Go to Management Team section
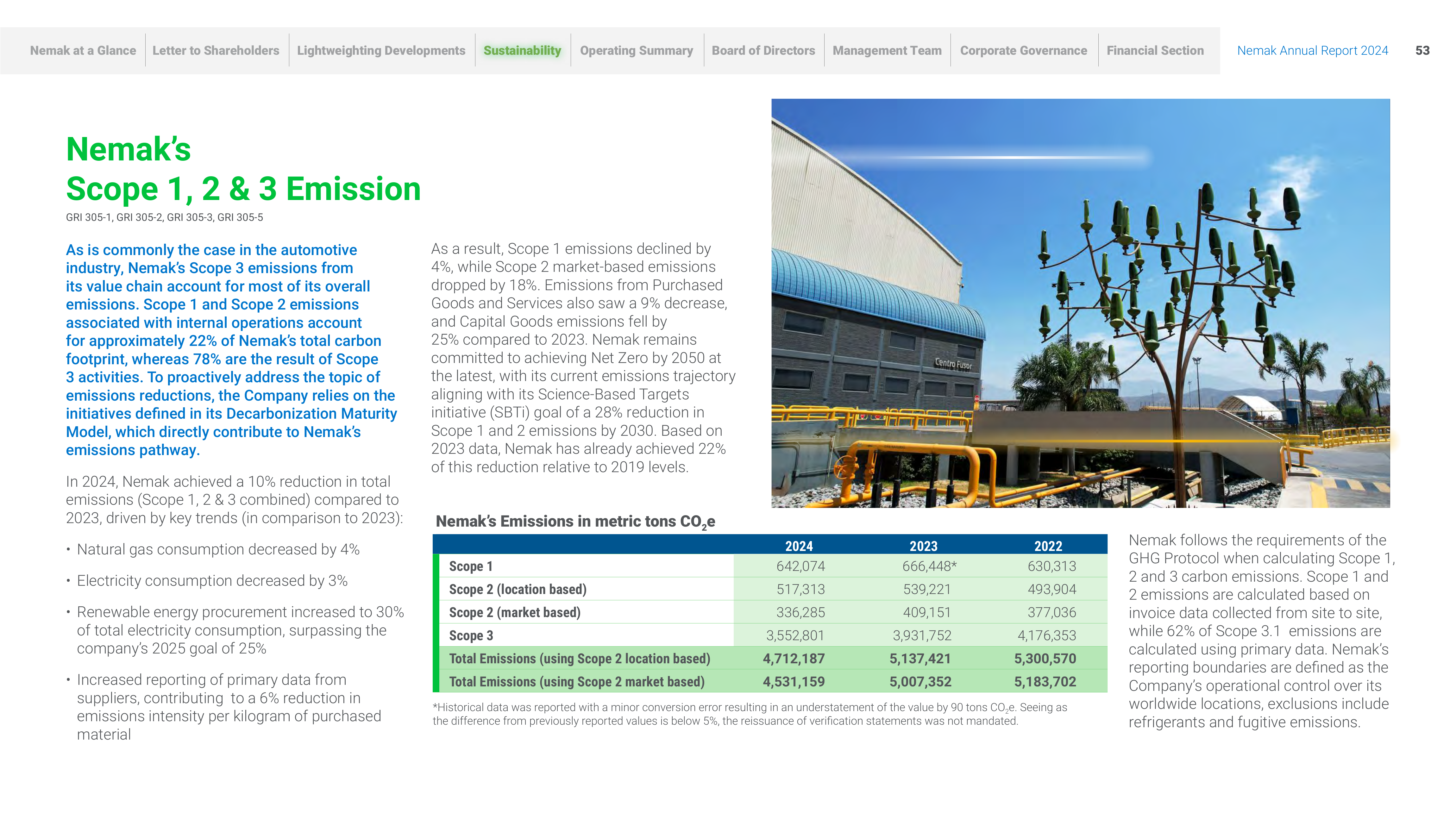The height and width of the screenshot is (819, 1456). 888,50
